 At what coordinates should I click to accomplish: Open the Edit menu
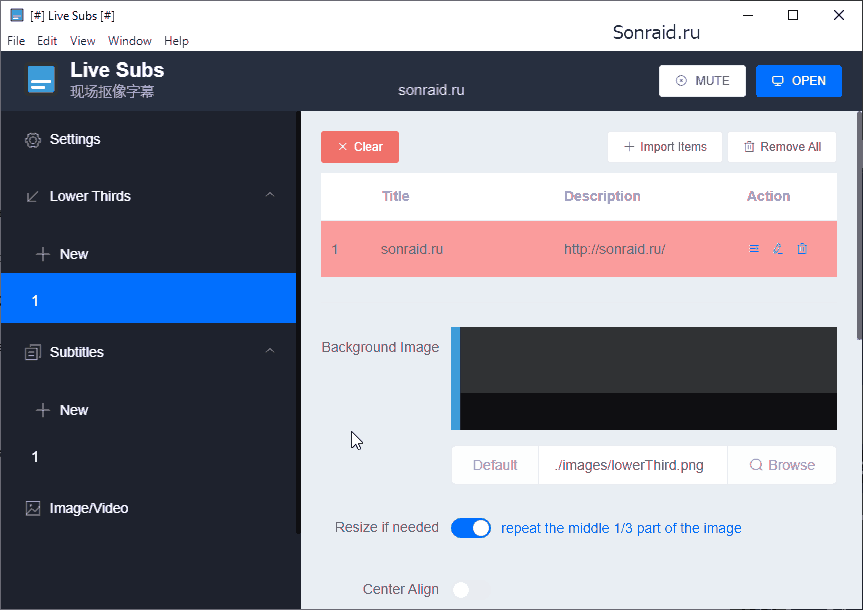[x=47, y=41]
